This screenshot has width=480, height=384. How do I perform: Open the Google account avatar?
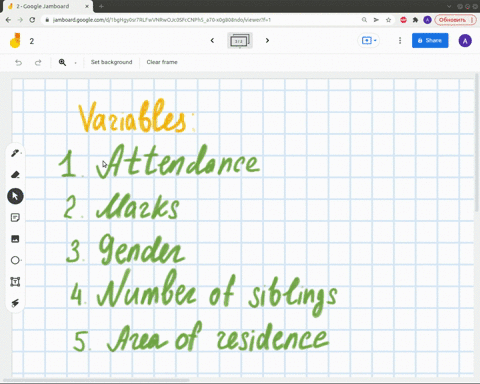pyautogui.click(x=465, y=41)
